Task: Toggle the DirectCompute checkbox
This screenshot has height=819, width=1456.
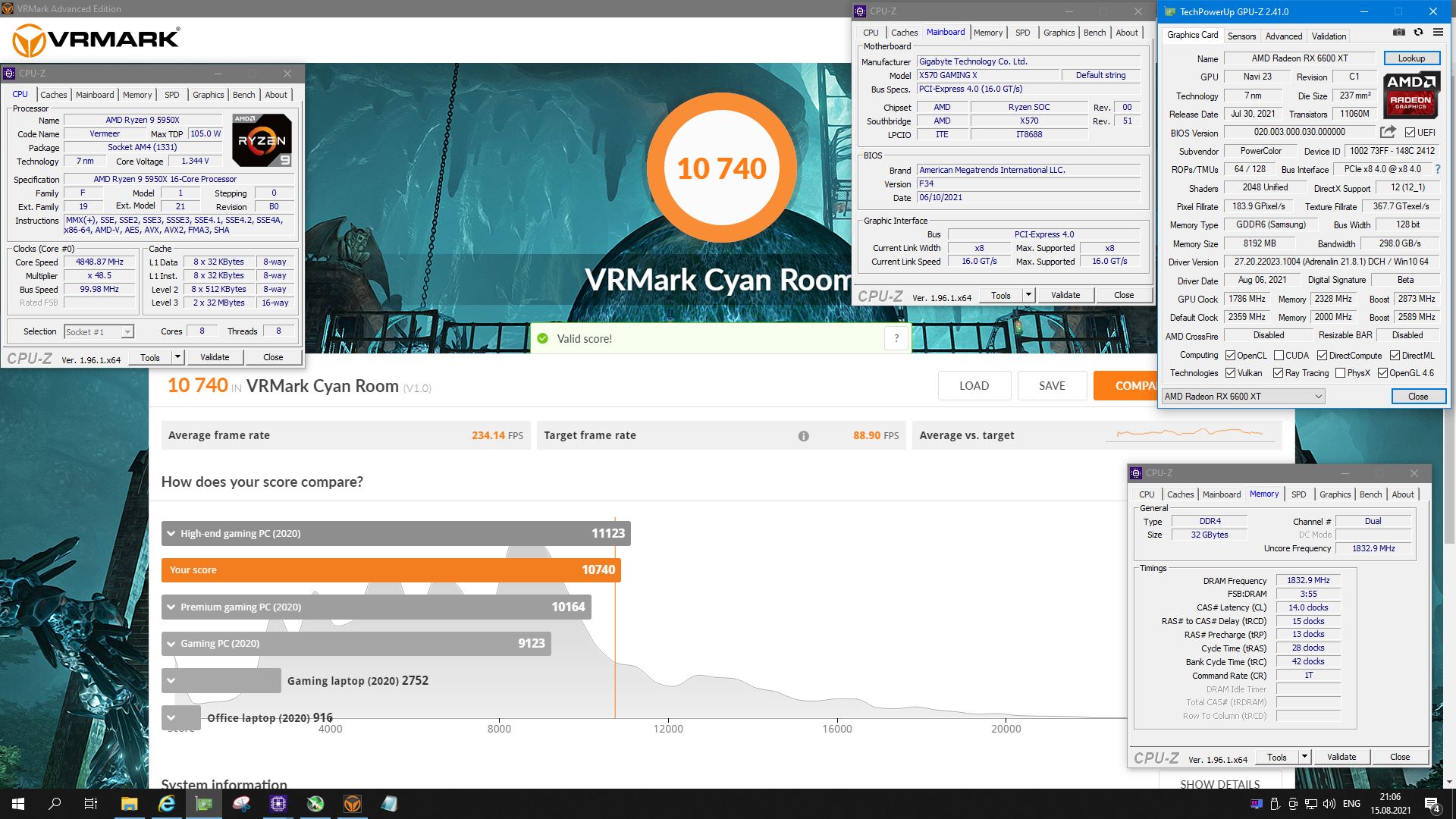Action: [x=1322, y=355]
